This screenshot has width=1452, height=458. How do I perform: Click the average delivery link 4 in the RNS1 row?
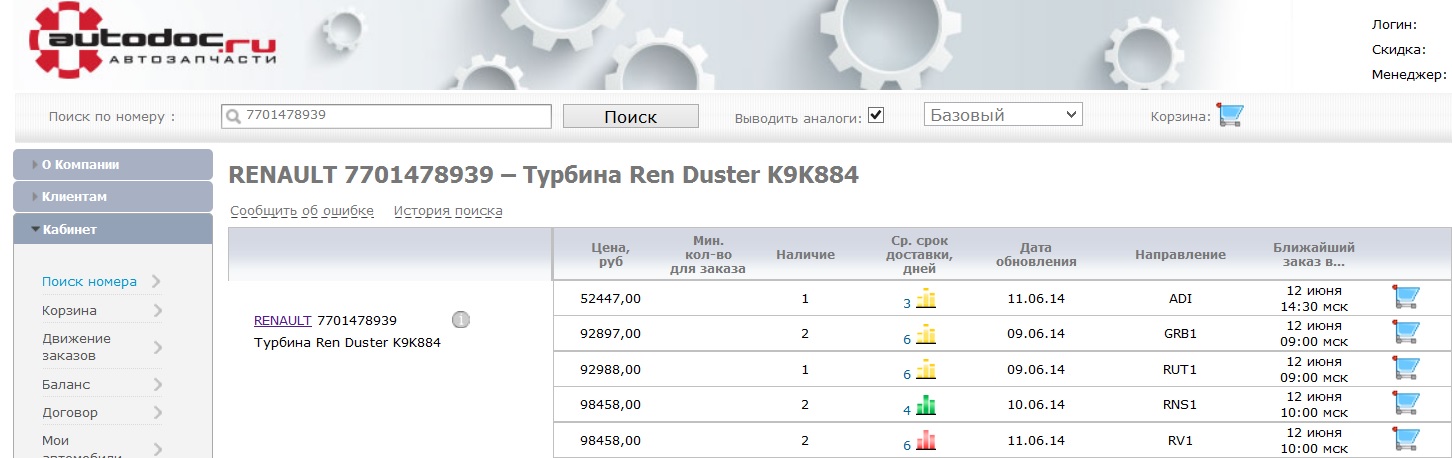point(907,409)
